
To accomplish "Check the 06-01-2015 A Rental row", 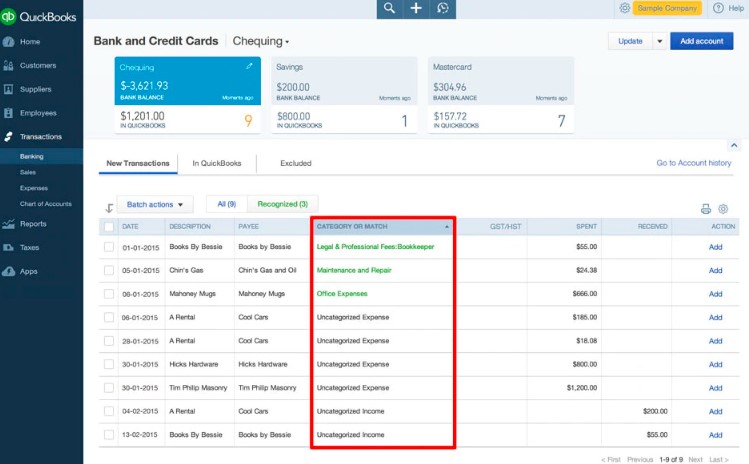I will tap(109, 317).
